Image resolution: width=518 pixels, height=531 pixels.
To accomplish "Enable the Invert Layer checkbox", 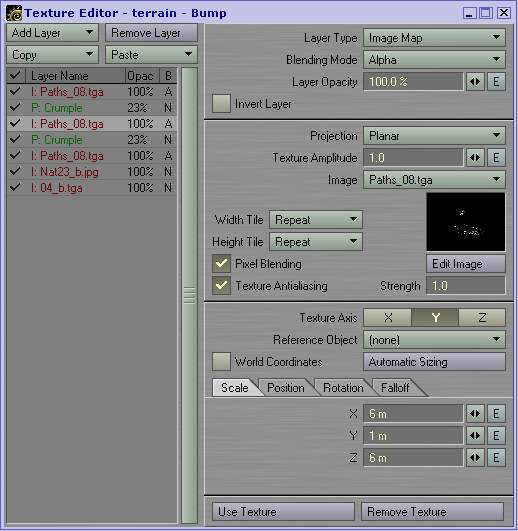I will (221, 104).
